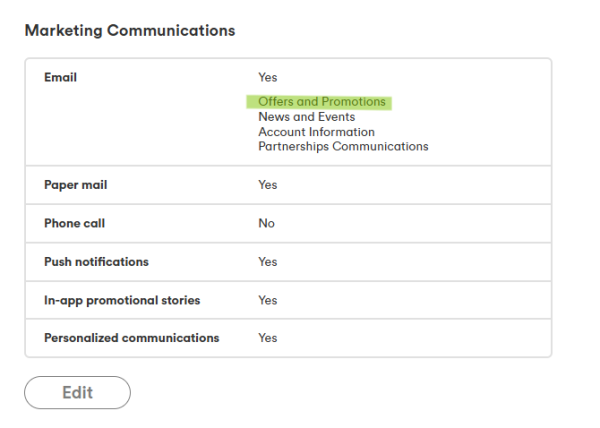Click the empty area right of Paper mail's Yes

(x=420, y=185)
